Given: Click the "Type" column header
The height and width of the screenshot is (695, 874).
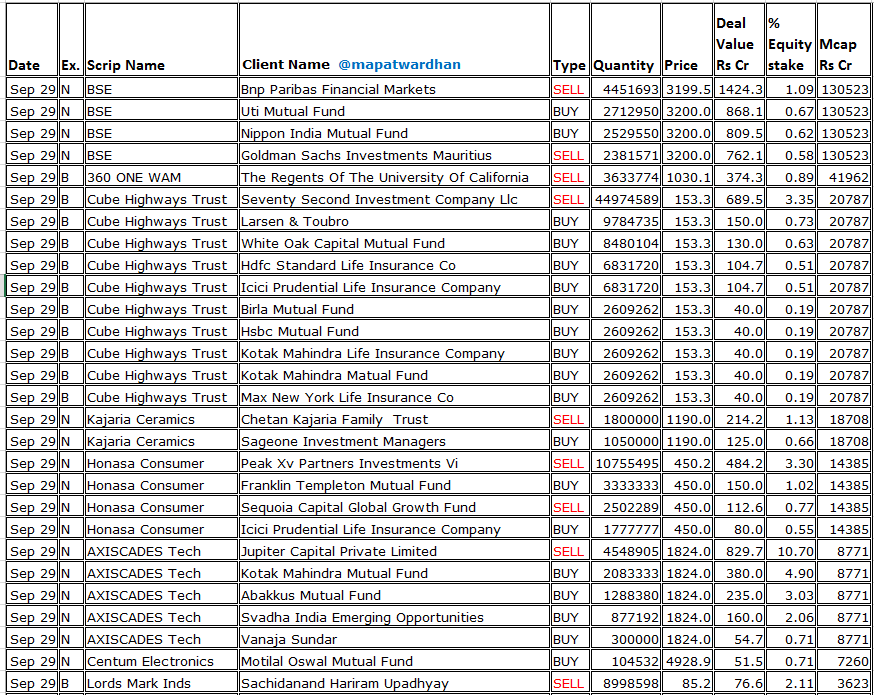Looking at the screenshot, I should point(570,40).
